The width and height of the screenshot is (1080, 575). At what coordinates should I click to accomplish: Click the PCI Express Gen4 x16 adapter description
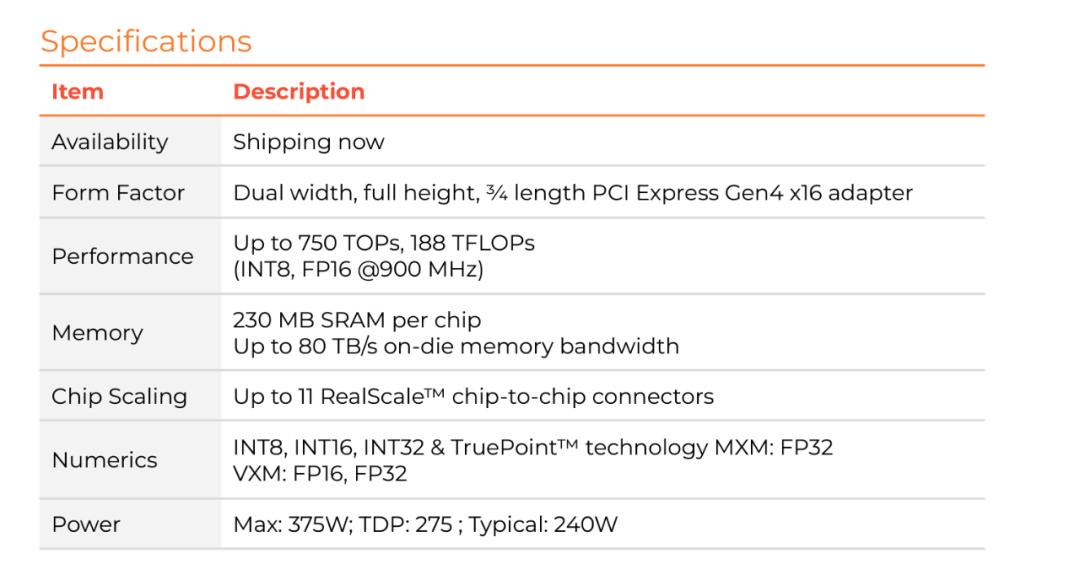[572, 193]
